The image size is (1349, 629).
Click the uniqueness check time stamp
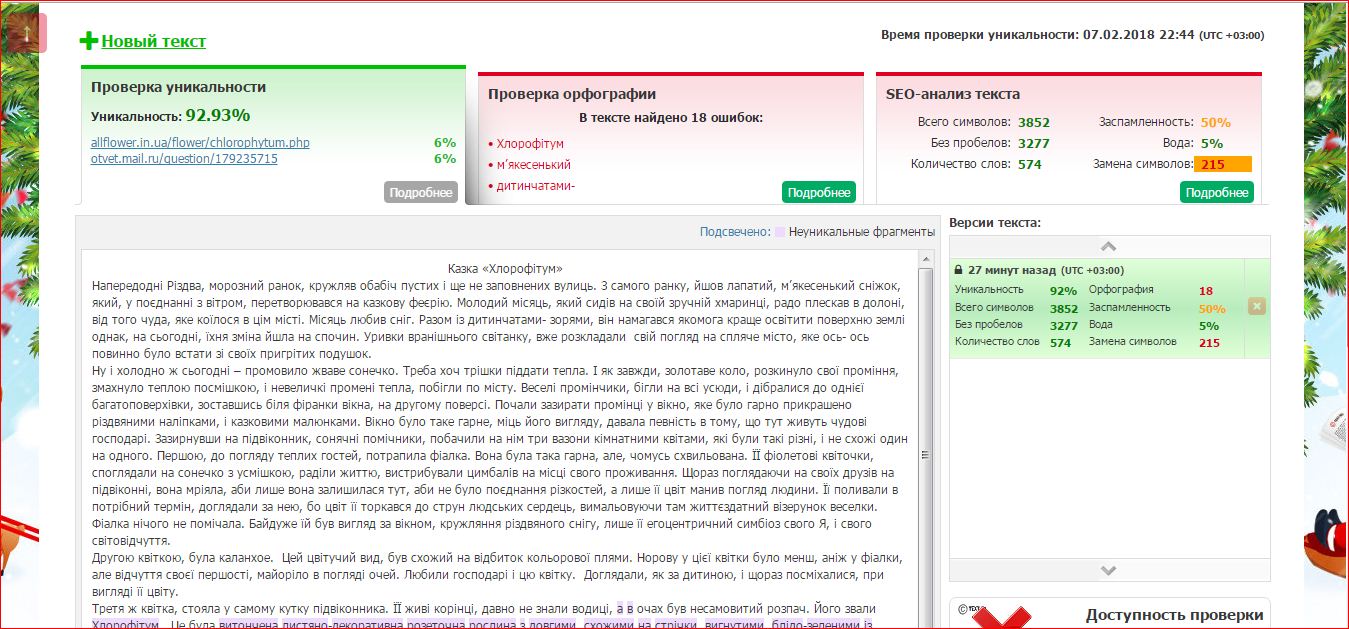pyautogui.click(x=1072, y=35)
